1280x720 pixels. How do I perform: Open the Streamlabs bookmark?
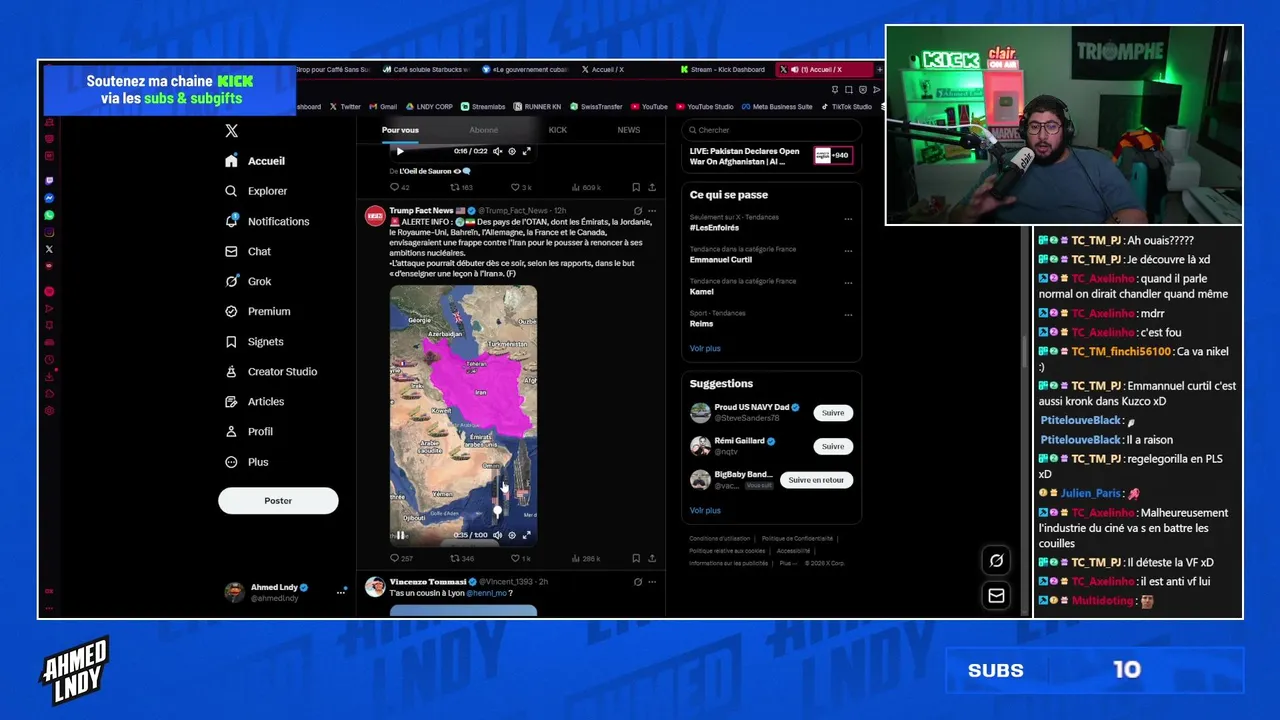(x=484, y=107)
